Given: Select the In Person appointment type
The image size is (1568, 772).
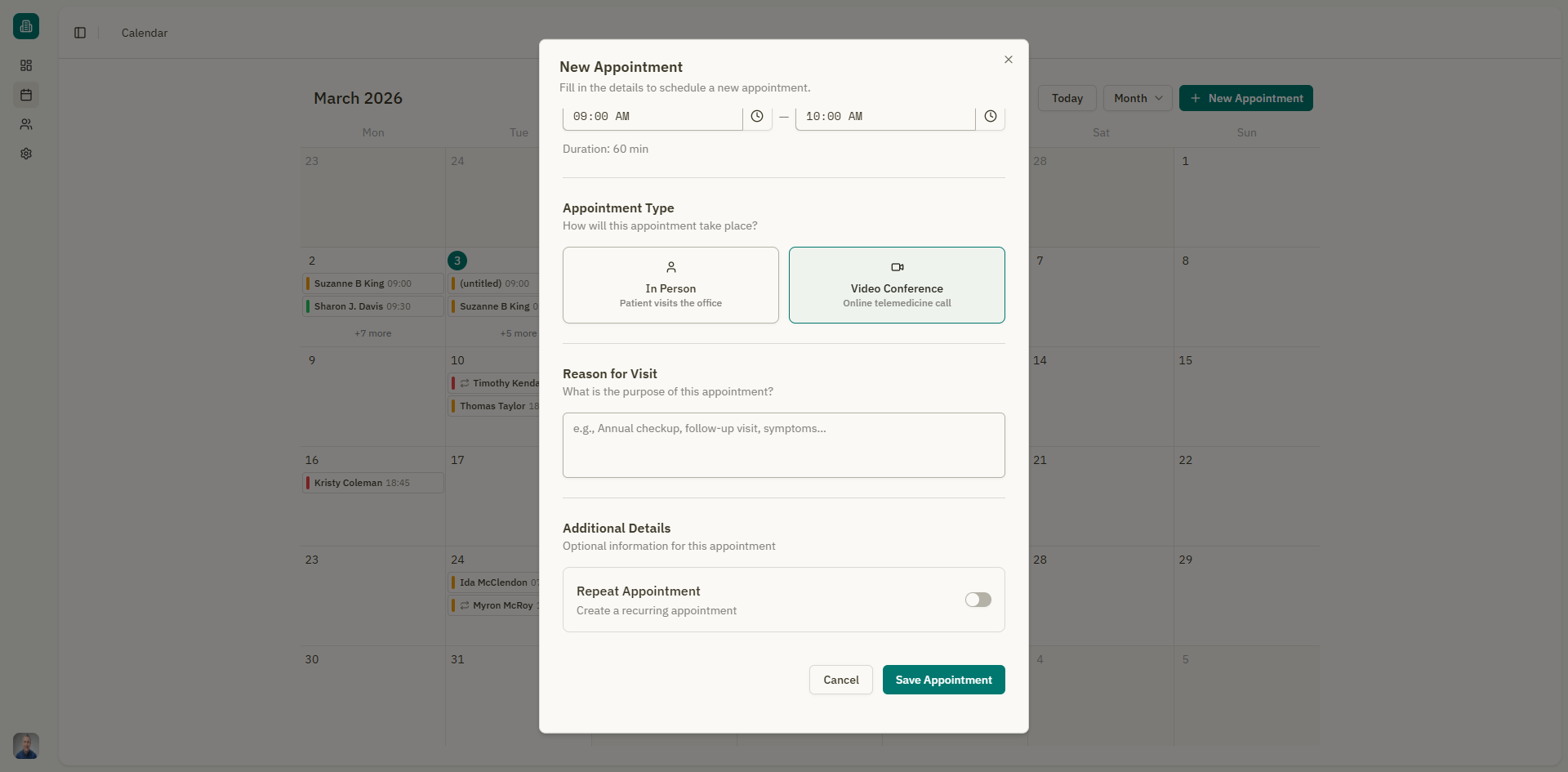Looking at the screenshot, I should pos(670,284).
